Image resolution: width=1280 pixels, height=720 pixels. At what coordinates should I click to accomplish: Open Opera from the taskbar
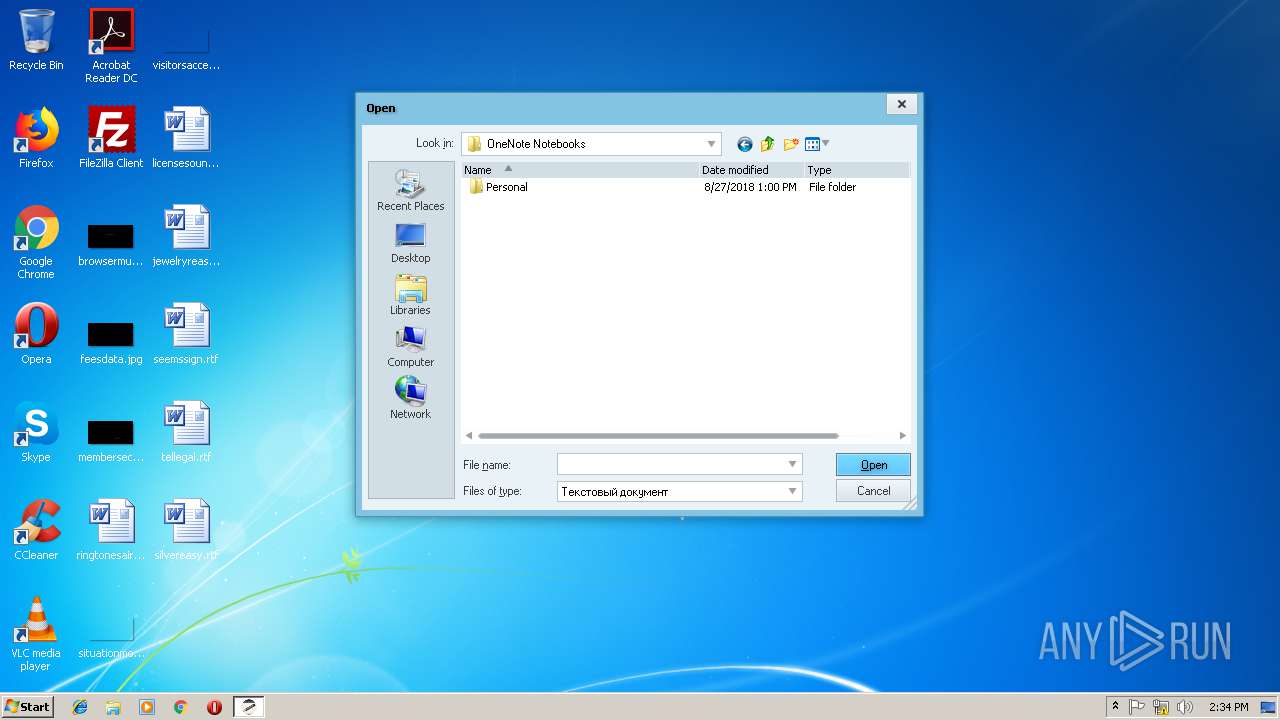pyautogui.click(x=214, y=707)
